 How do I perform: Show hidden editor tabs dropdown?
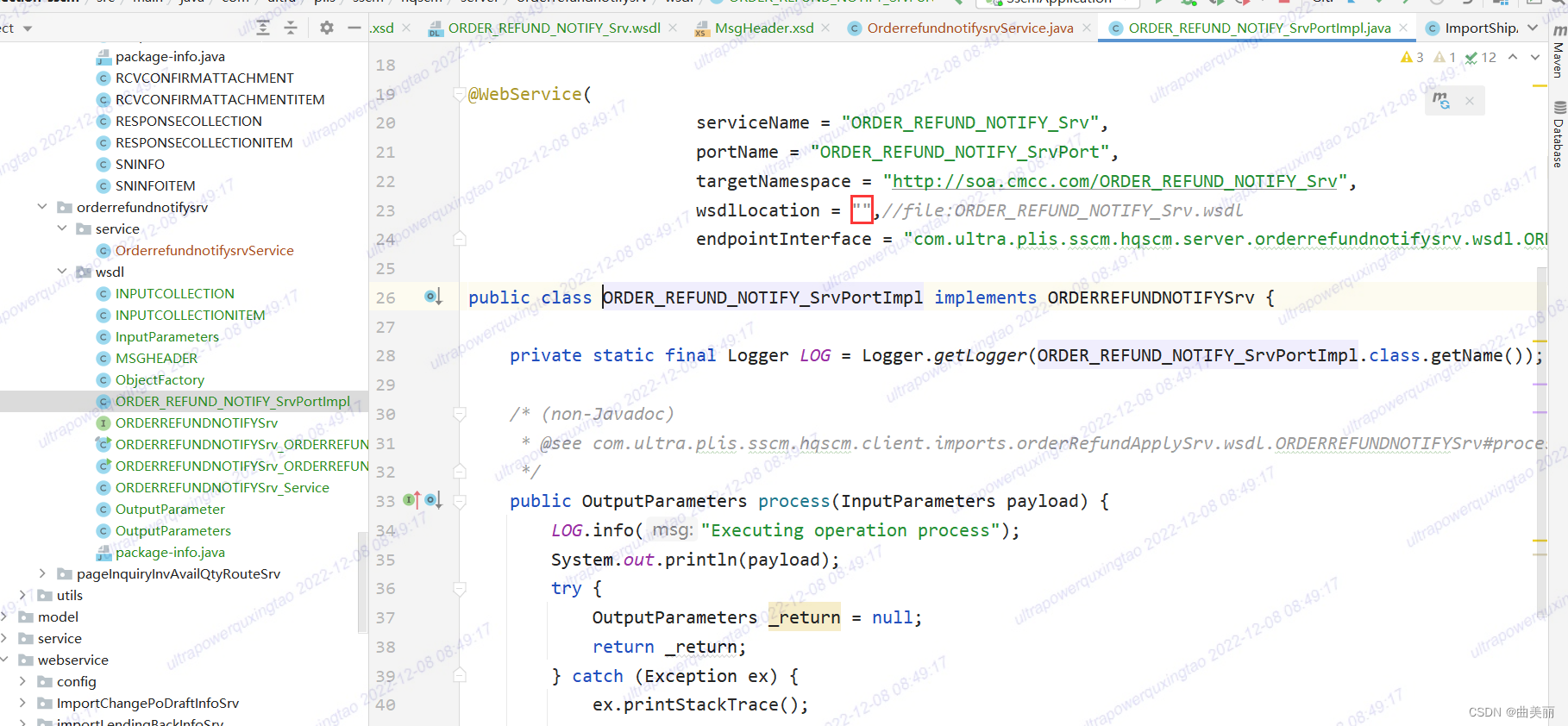(x=1533, y=28)
